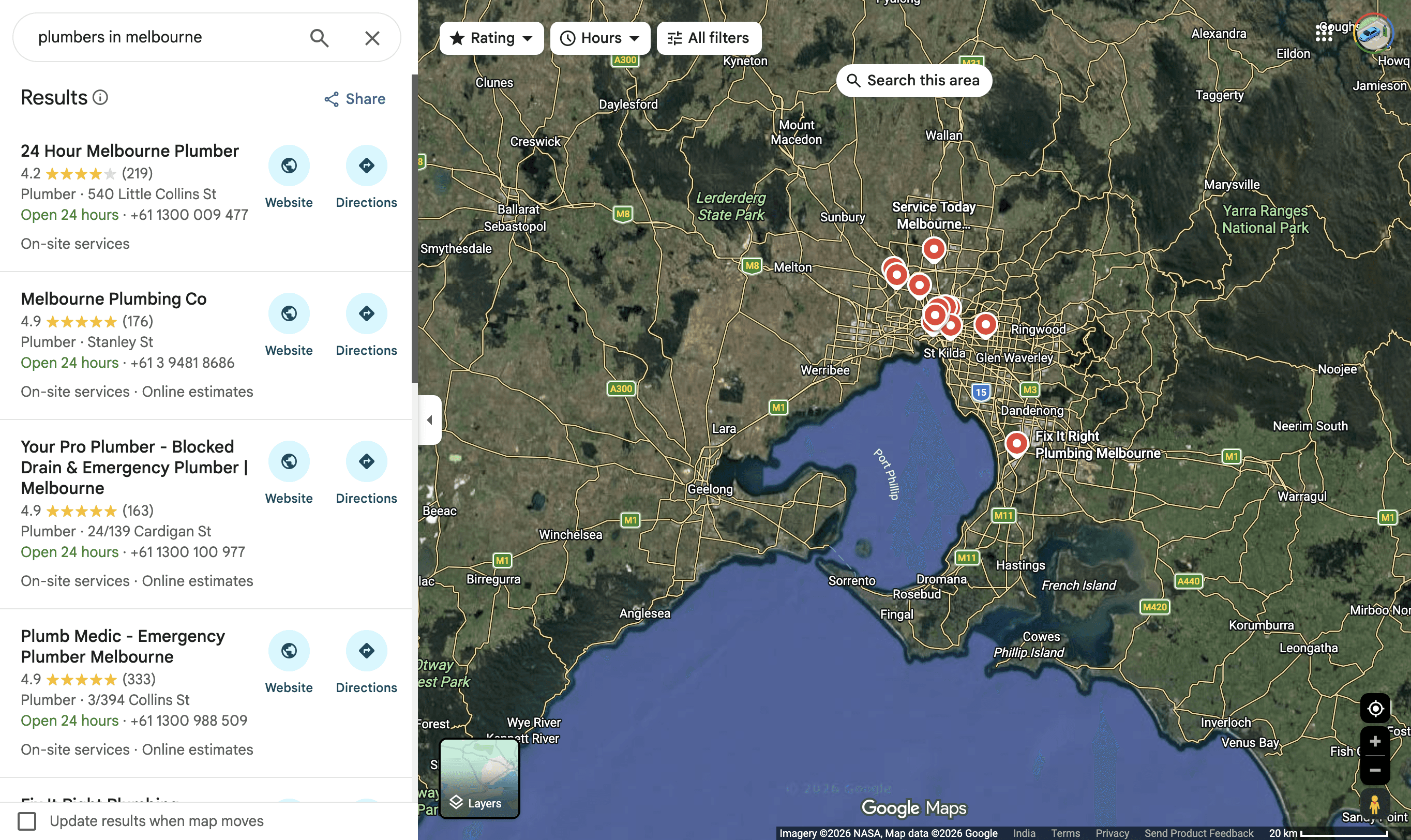
Task: Open the website for 24 Hour Melbourne Plumber
Action: click(289, 166)
